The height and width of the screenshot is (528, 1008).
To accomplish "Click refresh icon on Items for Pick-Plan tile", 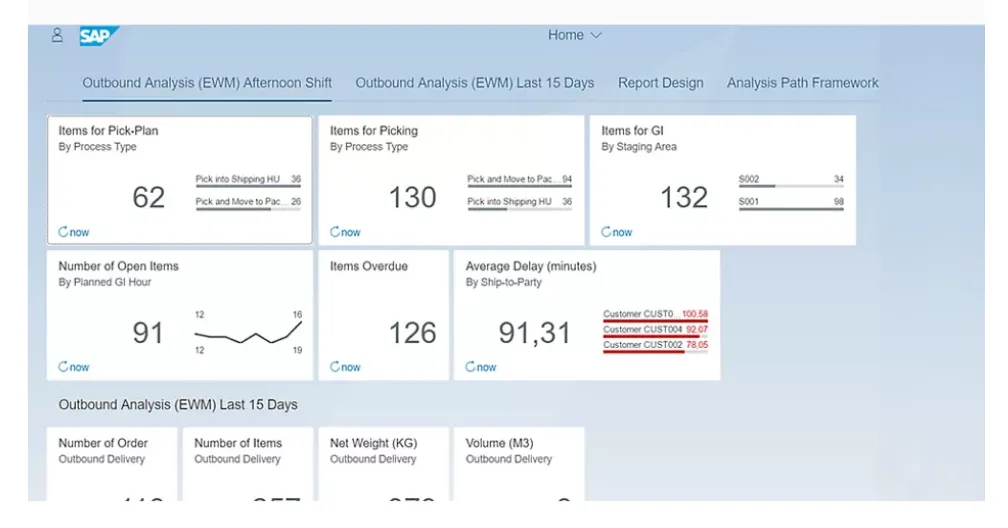I will click(64, 232).
